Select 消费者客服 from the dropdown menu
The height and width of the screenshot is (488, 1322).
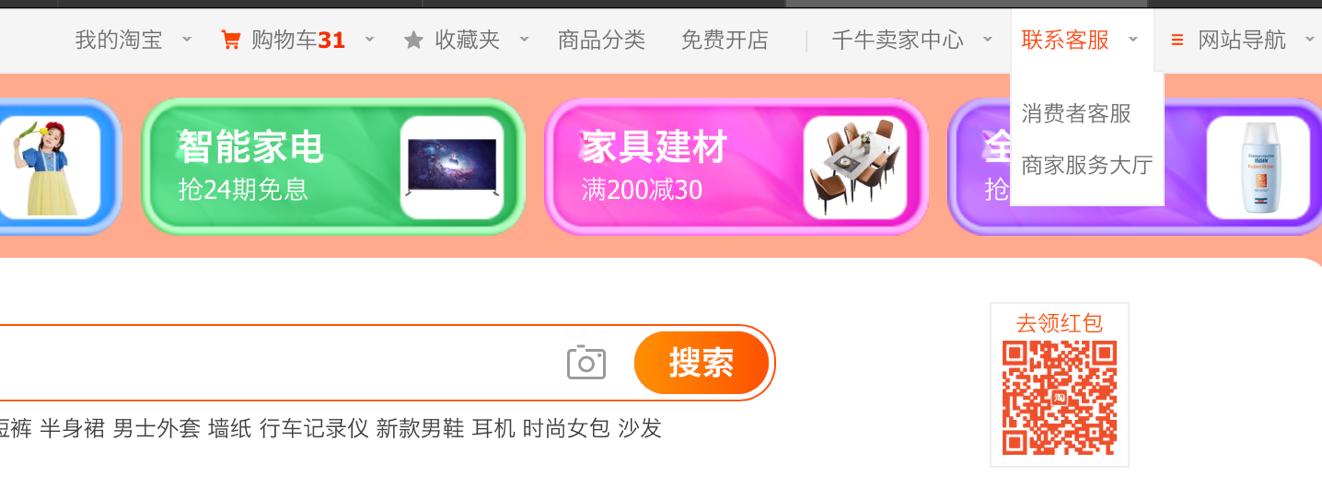[1076, 113]
